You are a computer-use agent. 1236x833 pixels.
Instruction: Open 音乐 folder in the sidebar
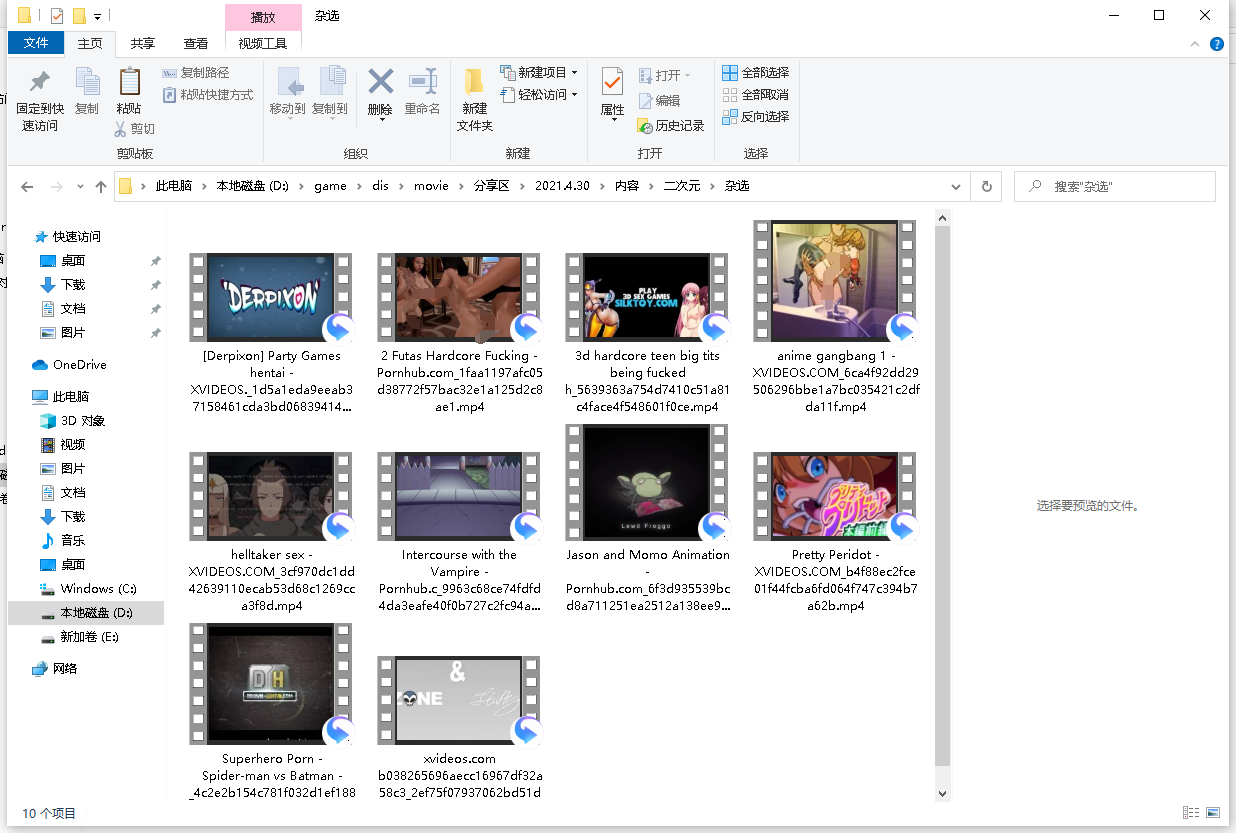[x=62, y=541]
